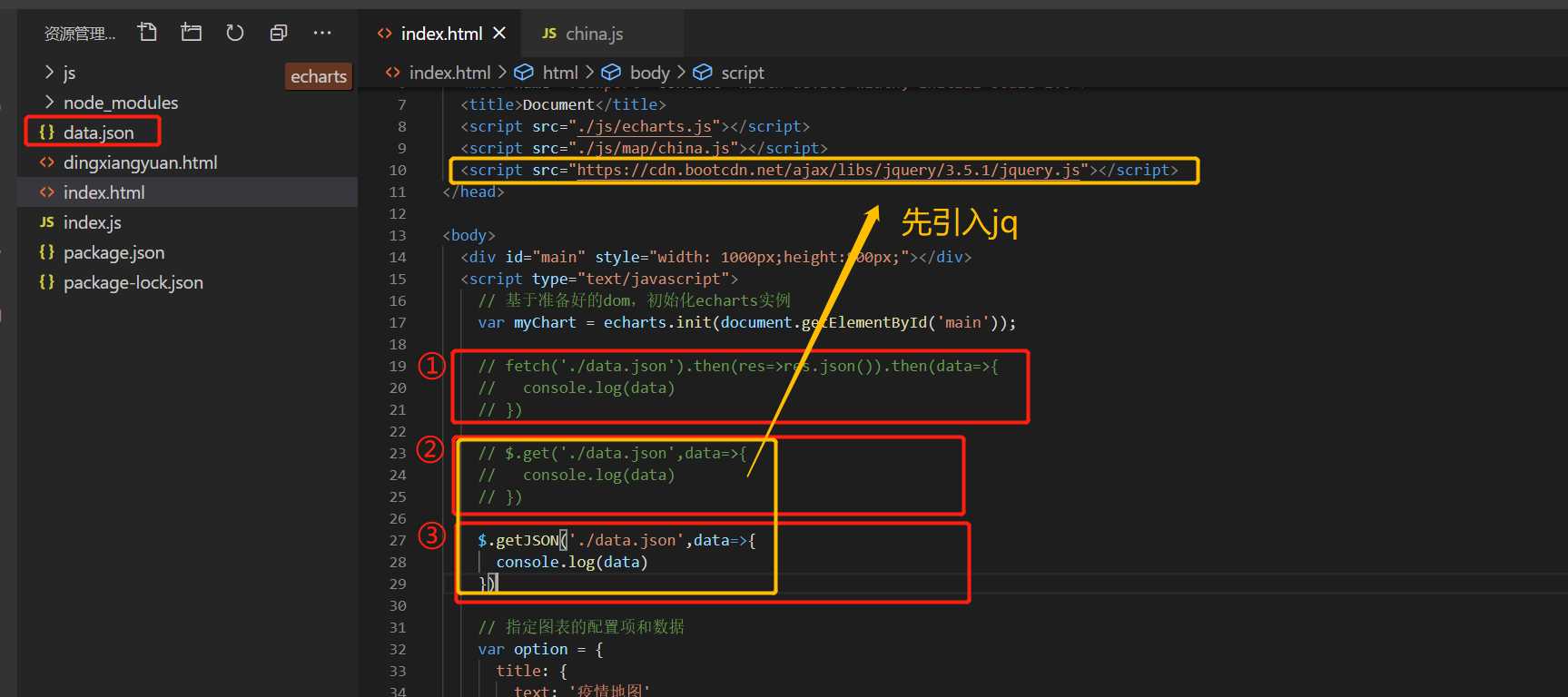Click the JS icon beside index.js

pyautogui.click(x=46, y=222)
